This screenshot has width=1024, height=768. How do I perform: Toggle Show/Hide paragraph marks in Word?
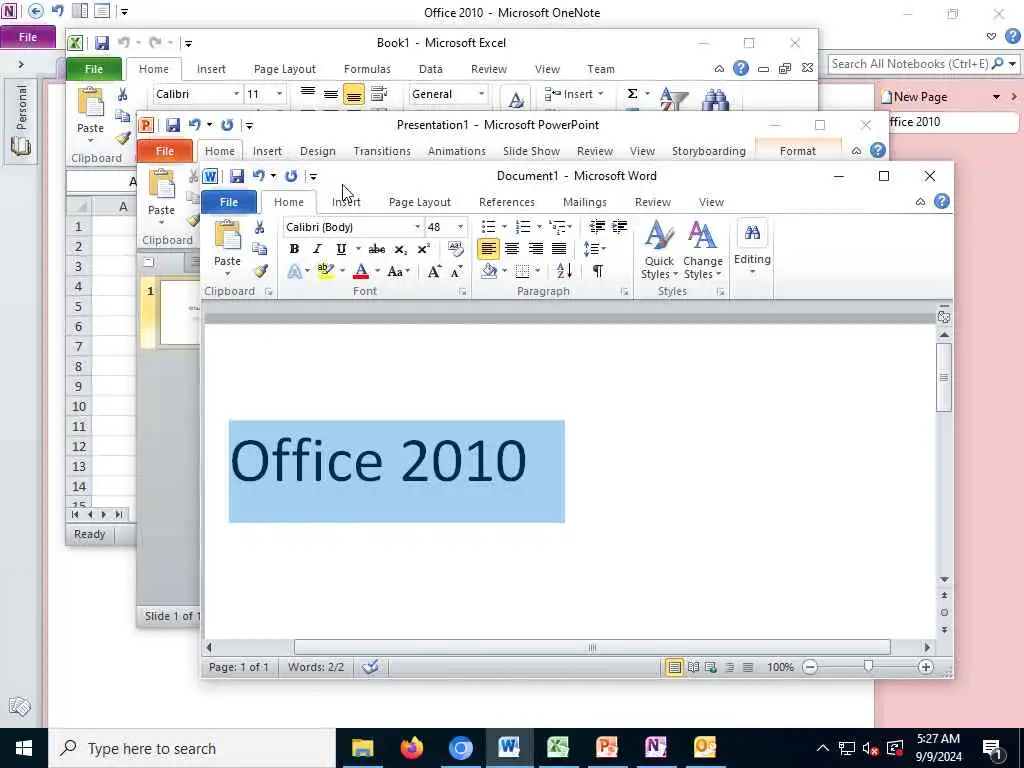598,271
